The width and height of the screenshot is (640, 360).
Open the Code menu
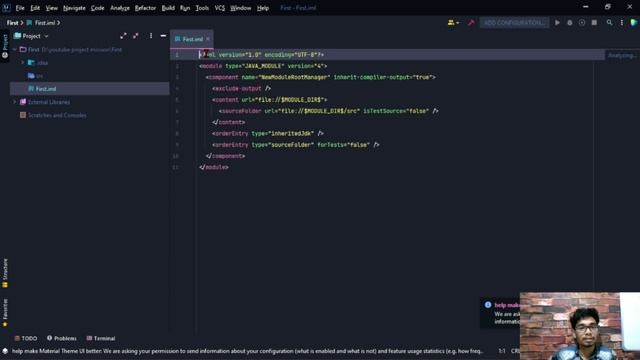98,8
